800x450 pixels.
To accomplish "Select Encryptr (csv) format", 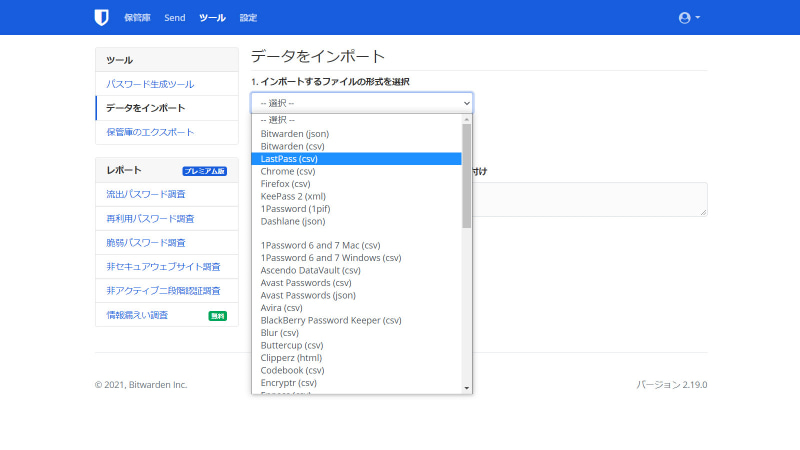I will point(356,383).
